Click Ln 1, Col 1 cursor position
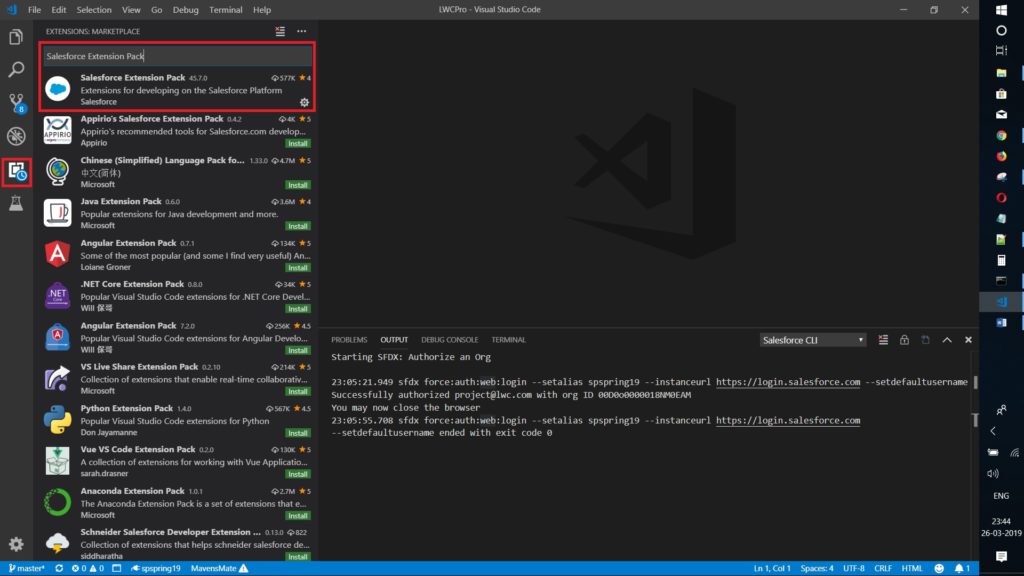1024x576 pixels. point(772,568)
